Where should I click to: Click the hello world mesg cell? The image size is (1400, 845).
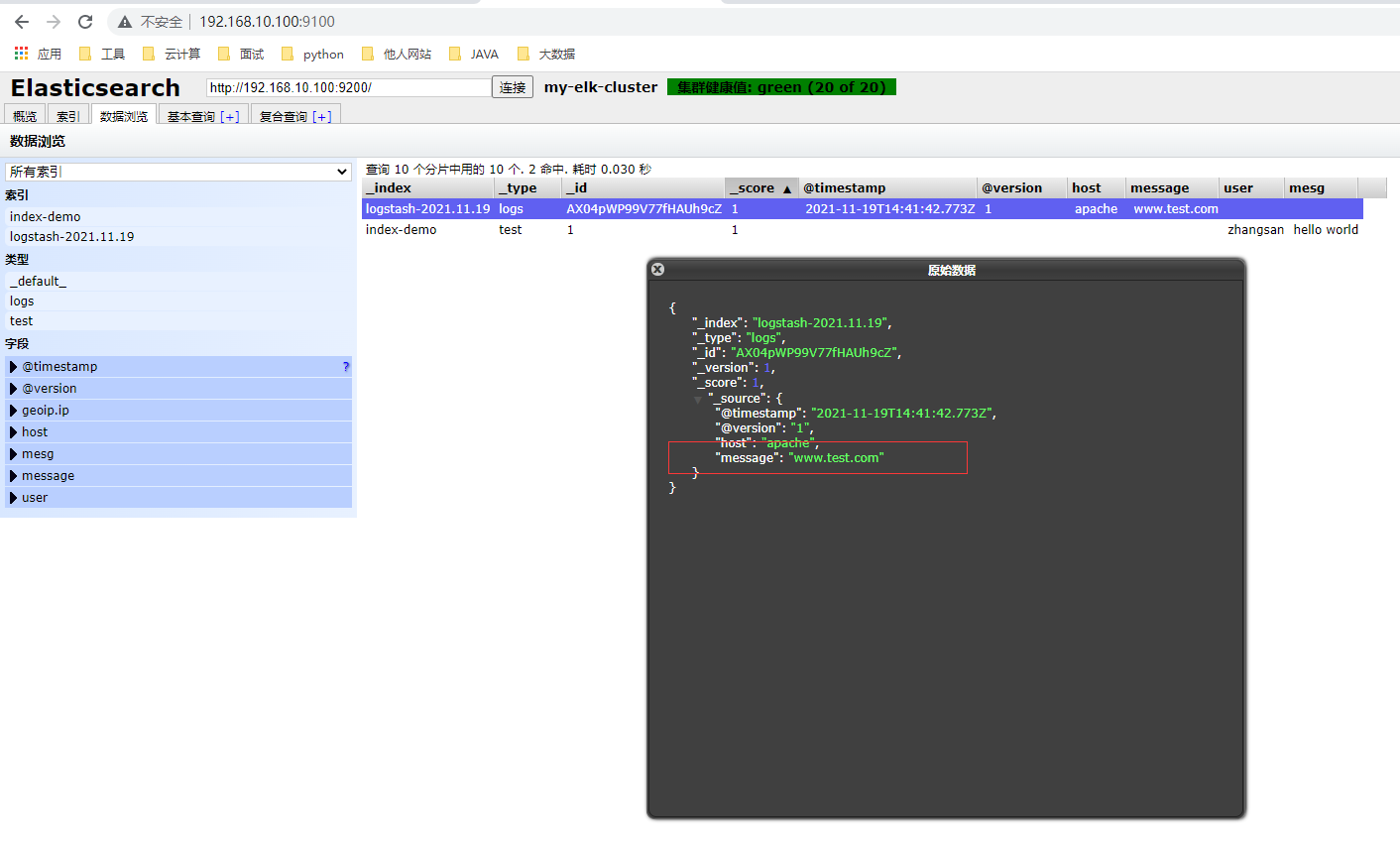1326,230
